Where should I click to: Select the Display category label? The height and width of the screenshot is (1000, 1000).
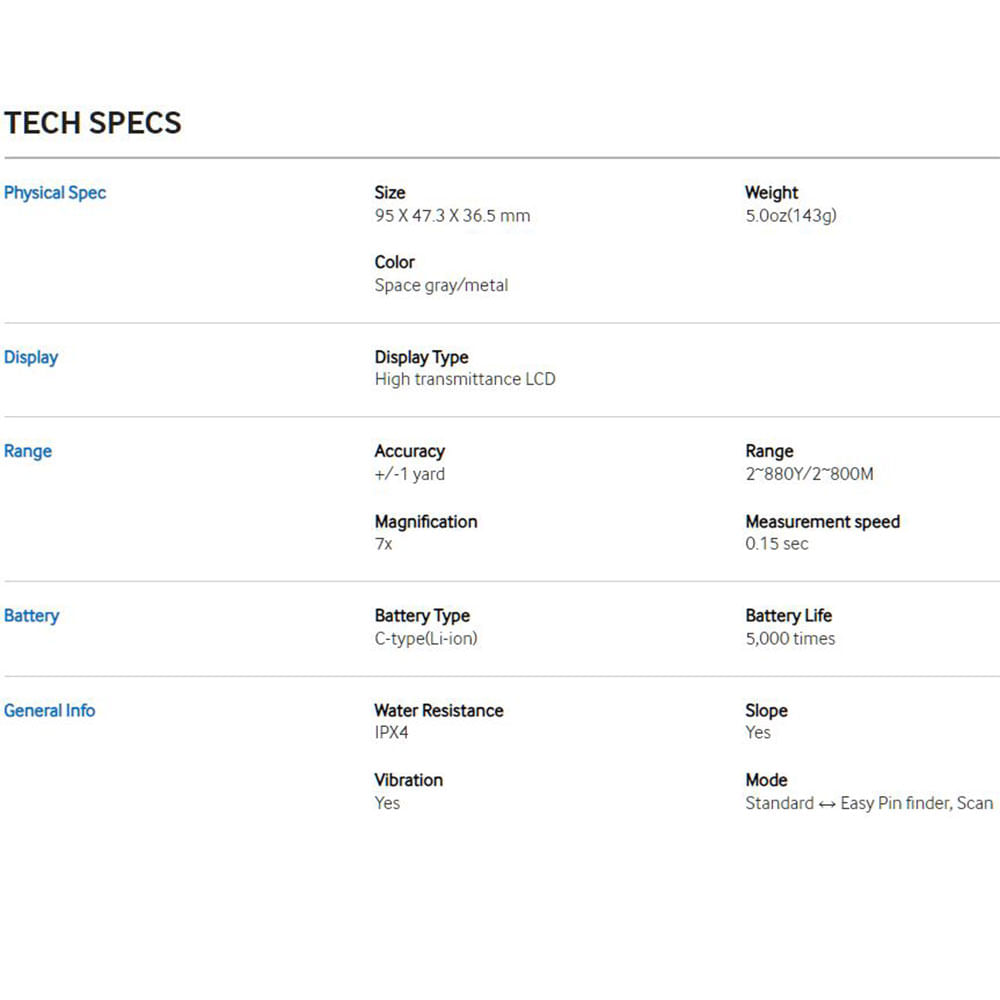coord(31,357)
